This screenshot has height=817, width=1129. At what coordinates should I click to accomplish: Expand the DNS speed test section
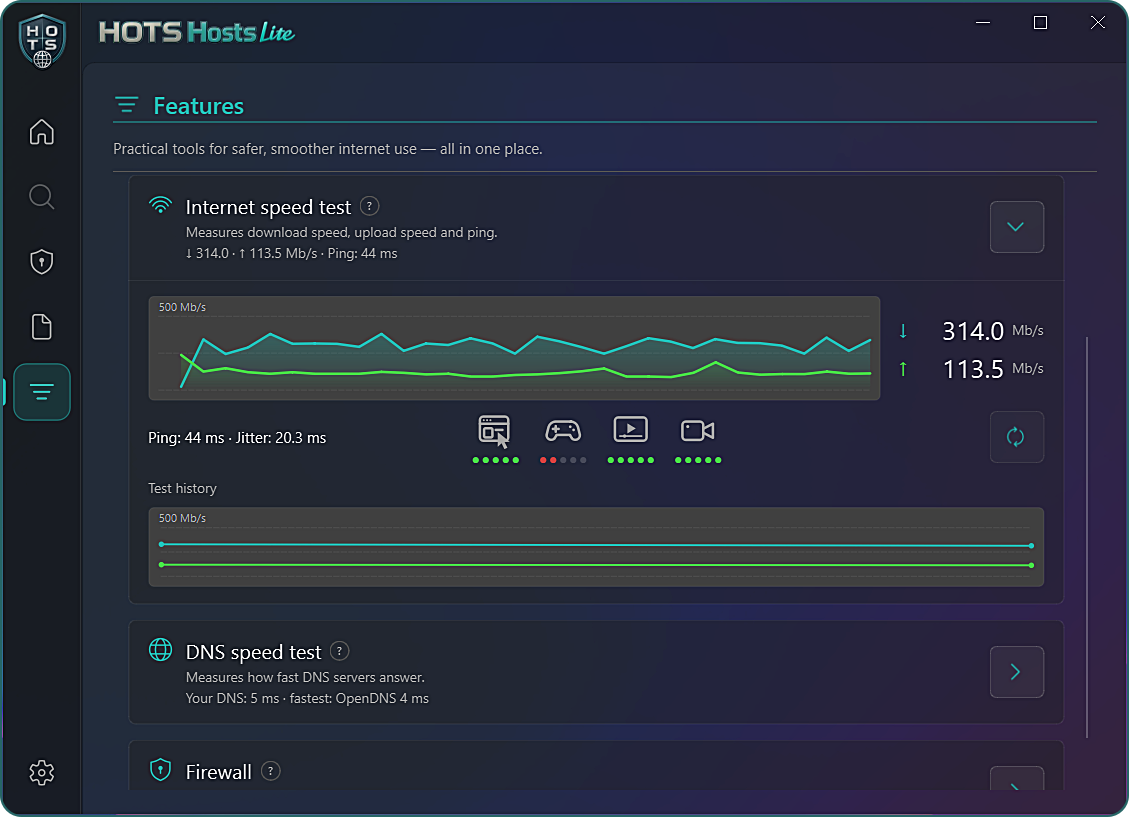tap(1016, 672)
